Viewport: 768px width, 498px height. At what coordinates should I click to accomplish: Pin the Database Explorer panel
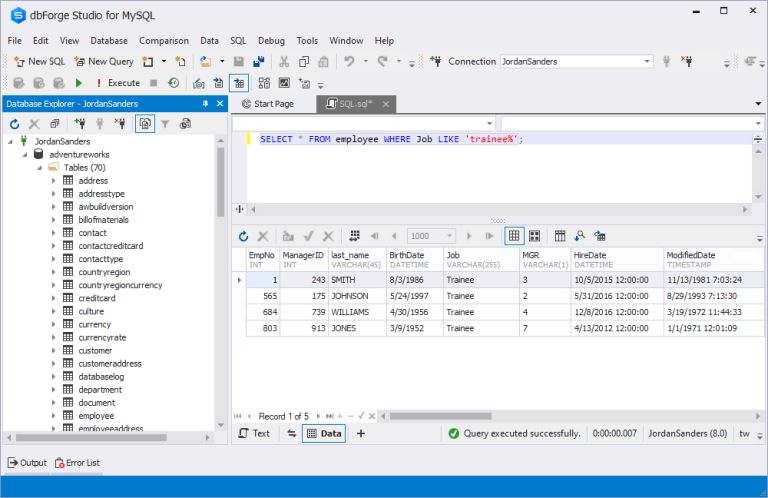[206, 103]
